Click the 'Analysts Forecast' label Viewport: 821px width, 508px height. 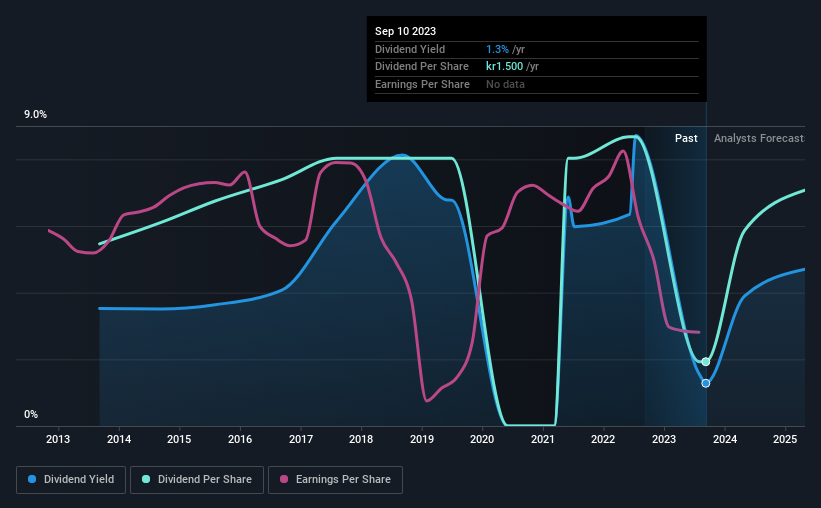pyautogui.click(x=759, y=138)
